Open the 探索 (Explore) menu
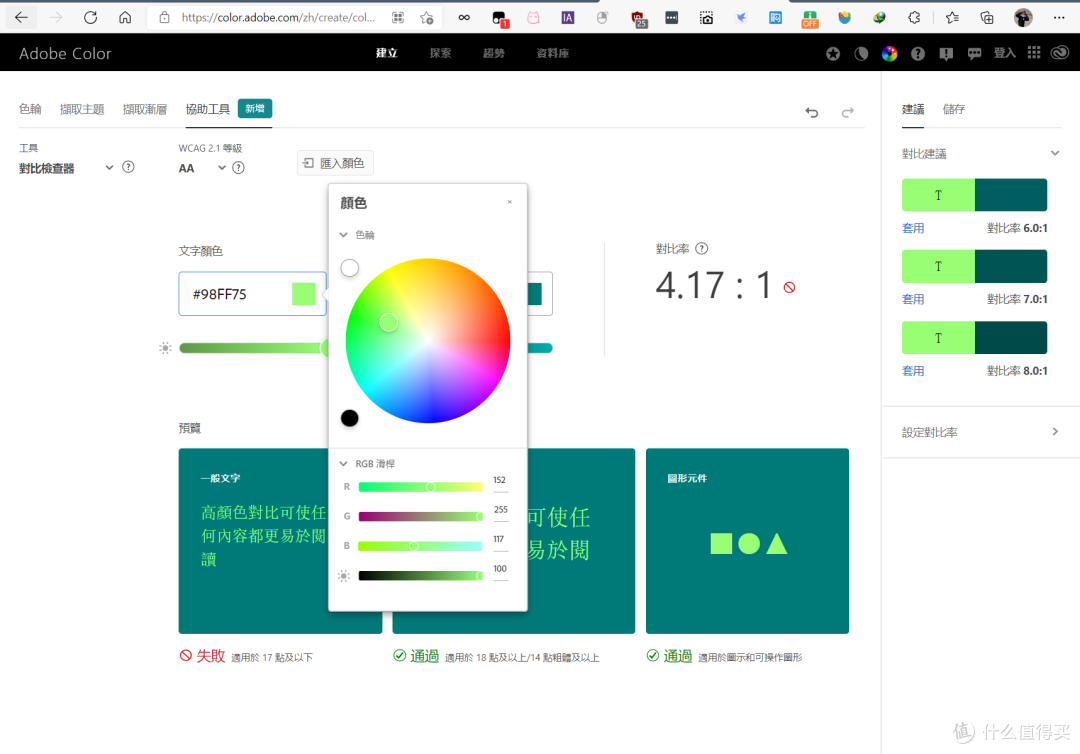Screen dimensions: 1080x754 [x=440, y=53]
